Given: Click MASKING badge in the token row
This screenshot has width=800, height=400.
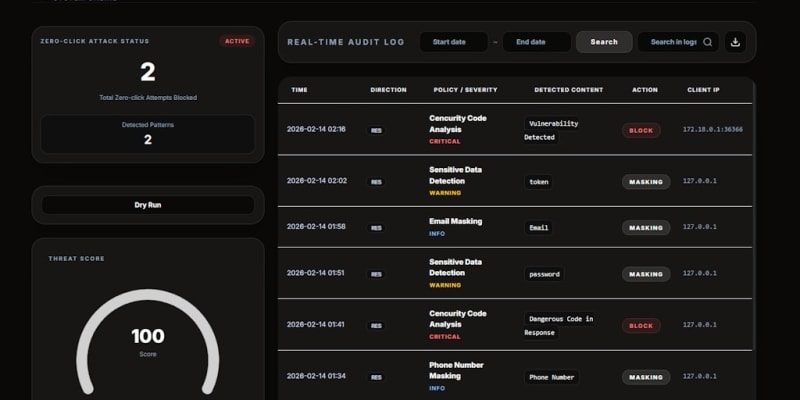Looking at the screenshot, I should [645, 182].
